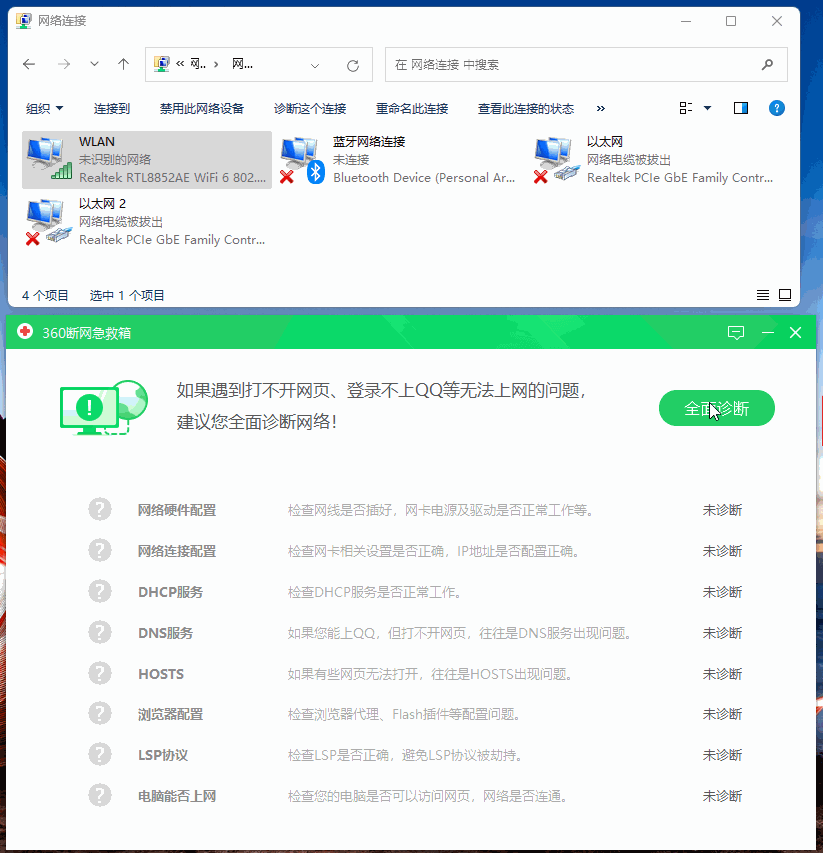Click the status icon for DHCP服务
The image size is (823, 853).
coord(100,591)
